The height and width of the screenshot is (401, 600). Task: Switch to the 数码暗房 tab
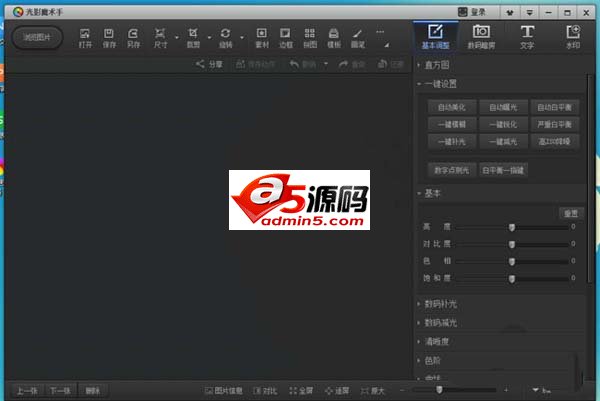pyautogui.click(x=480, y=37)
